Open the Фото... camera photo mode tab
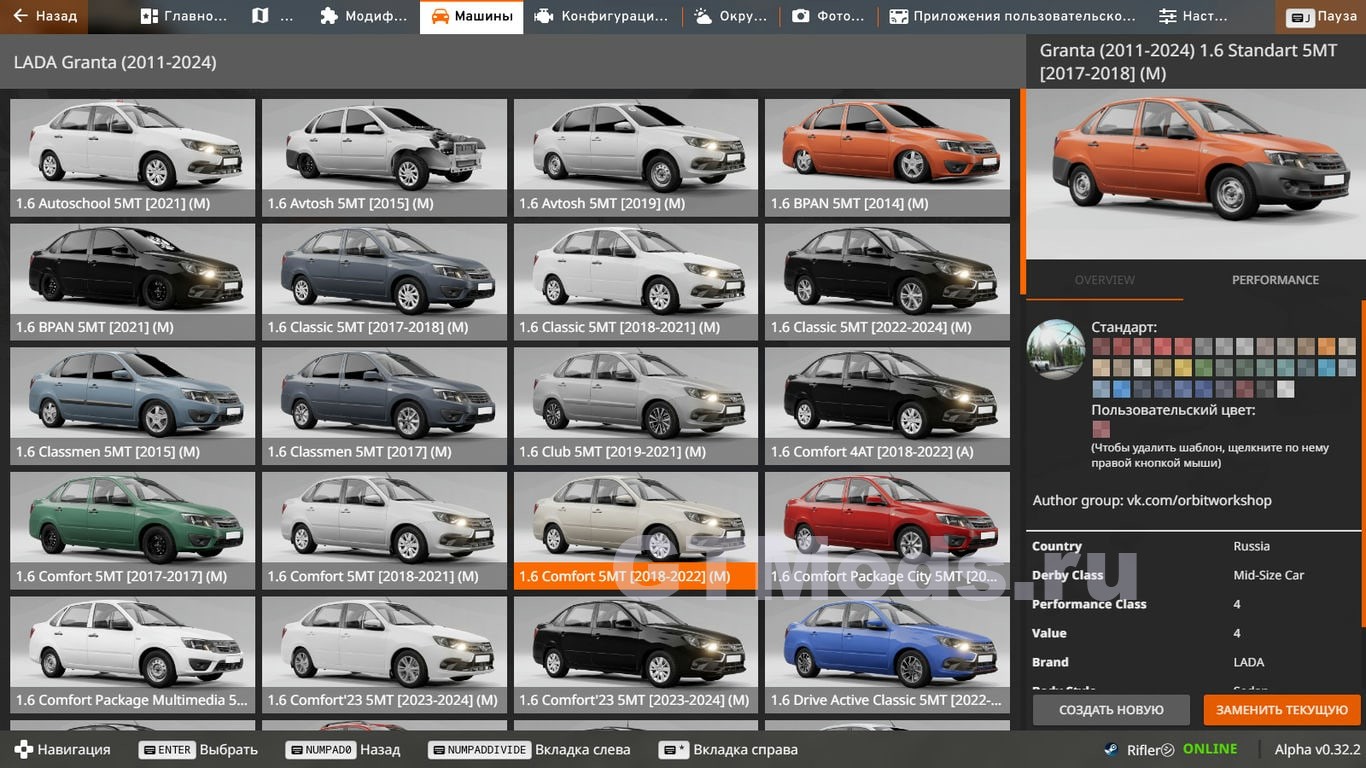1366x768 pixels. [828, 16]
